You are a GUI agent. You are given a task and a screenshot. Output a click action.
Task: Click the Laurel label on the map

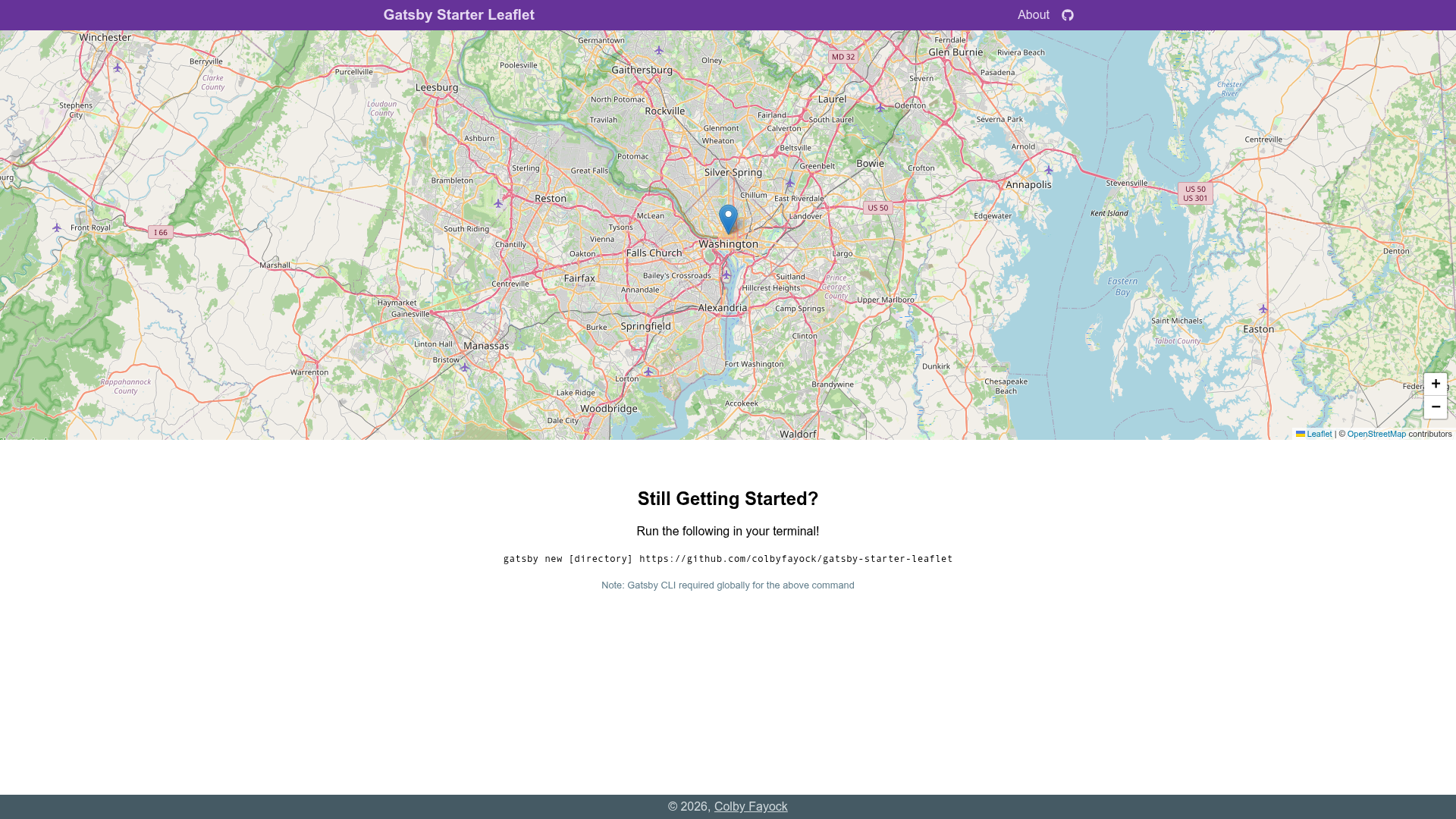tap(832, 99)
